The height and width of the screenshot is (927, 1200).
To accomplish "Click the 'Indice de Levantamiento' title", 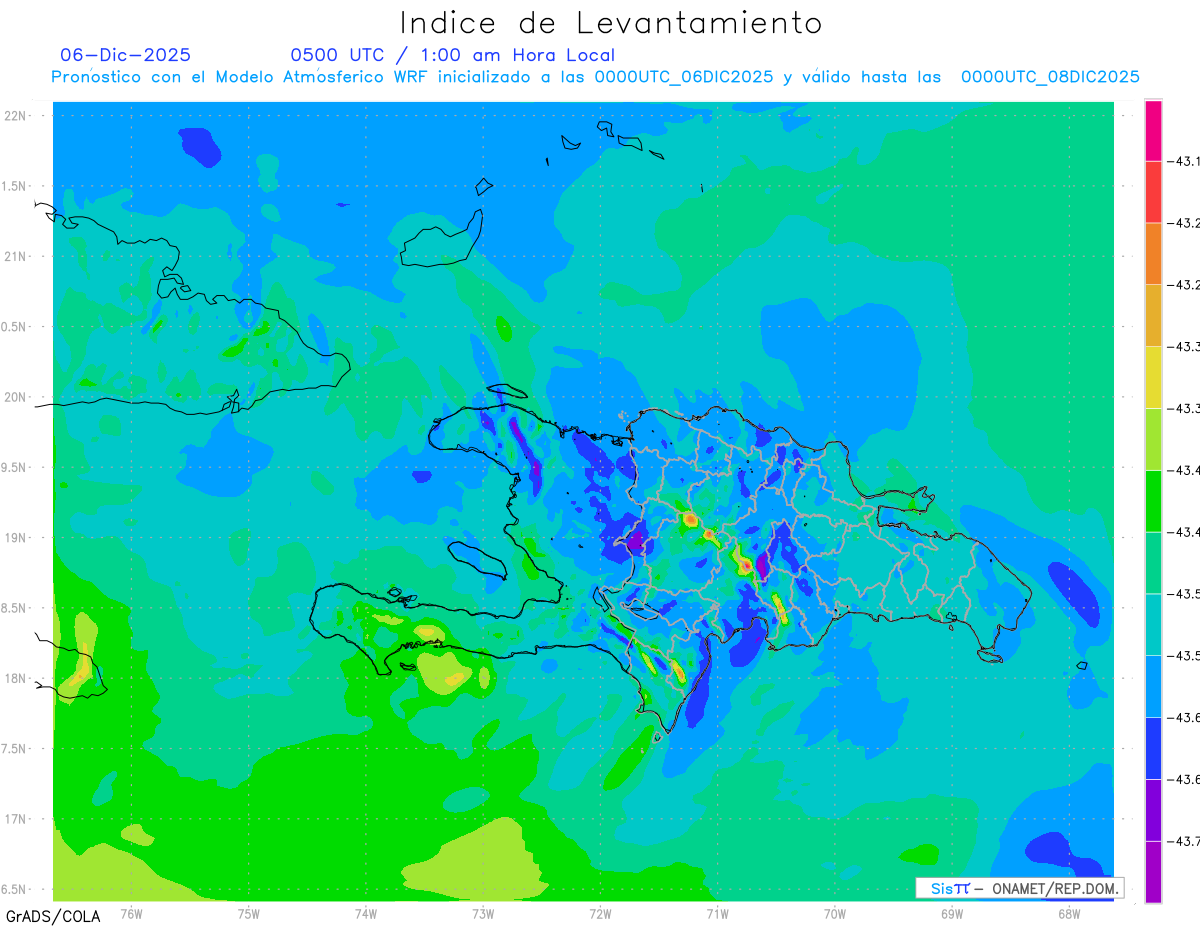I will (611, 22).
